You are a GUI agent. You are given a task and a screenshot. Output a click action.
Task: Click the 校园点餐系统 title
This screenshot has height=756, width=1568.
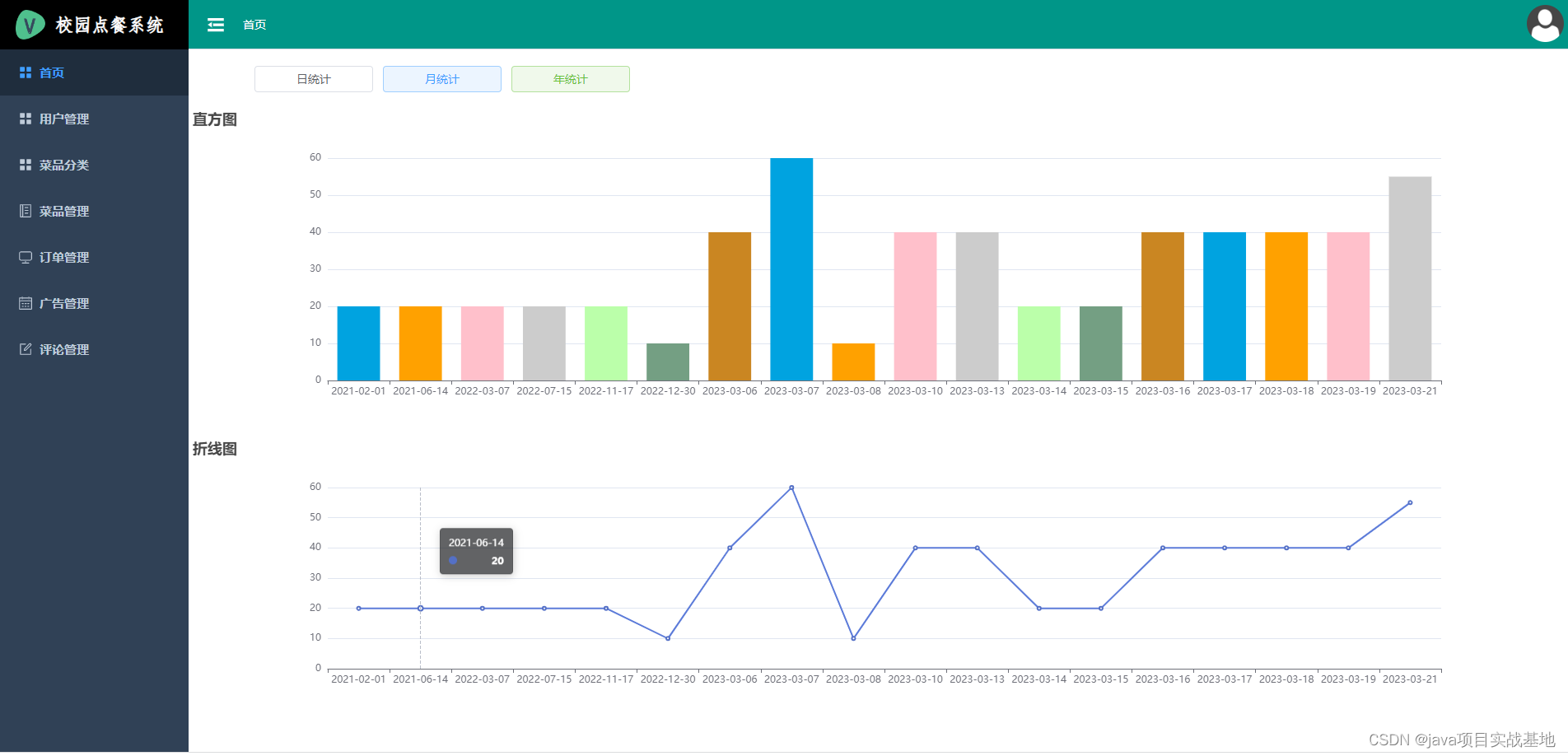[110, 25]
